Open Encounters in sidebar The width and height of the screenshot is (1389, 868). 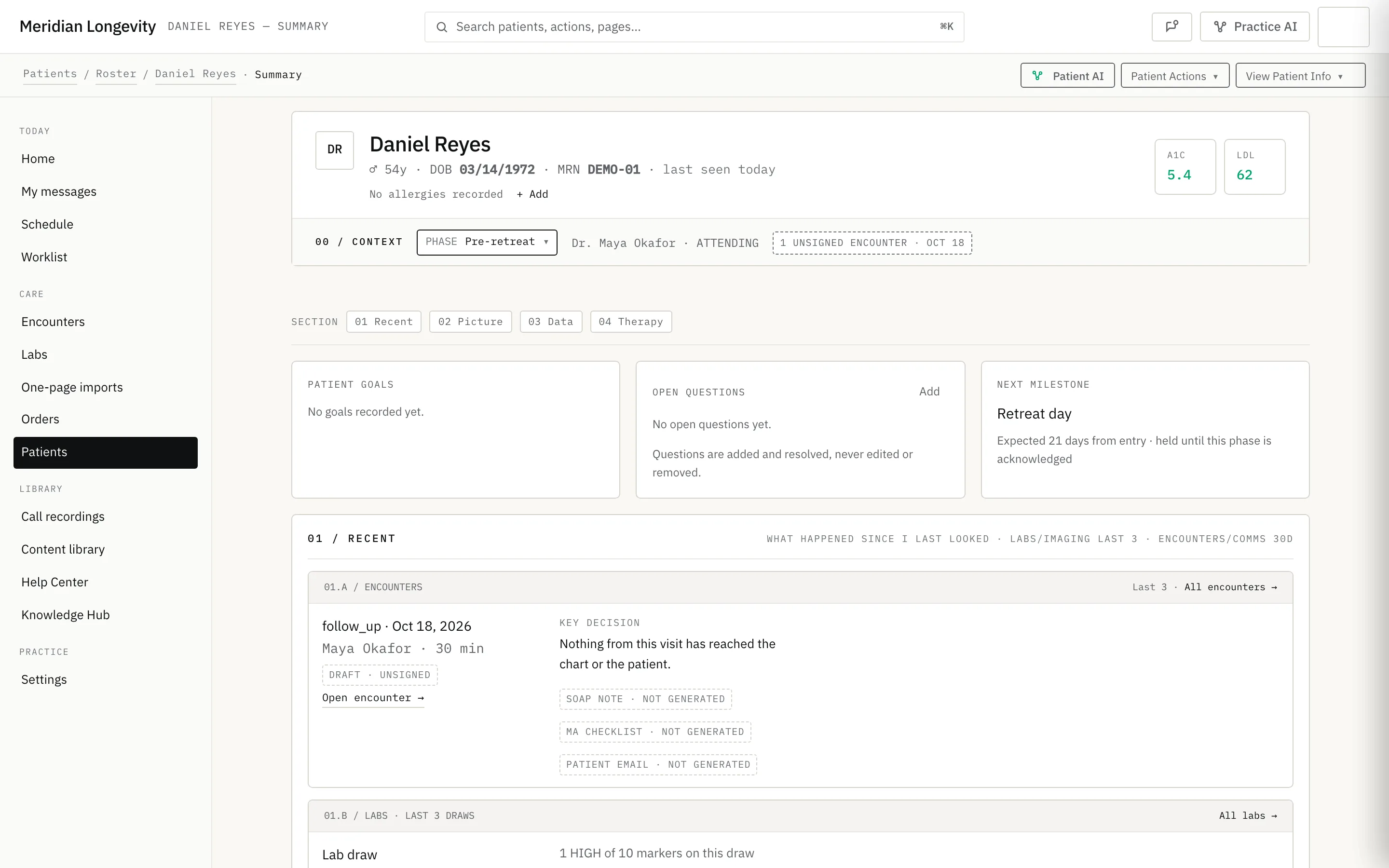tap(106, 322)
